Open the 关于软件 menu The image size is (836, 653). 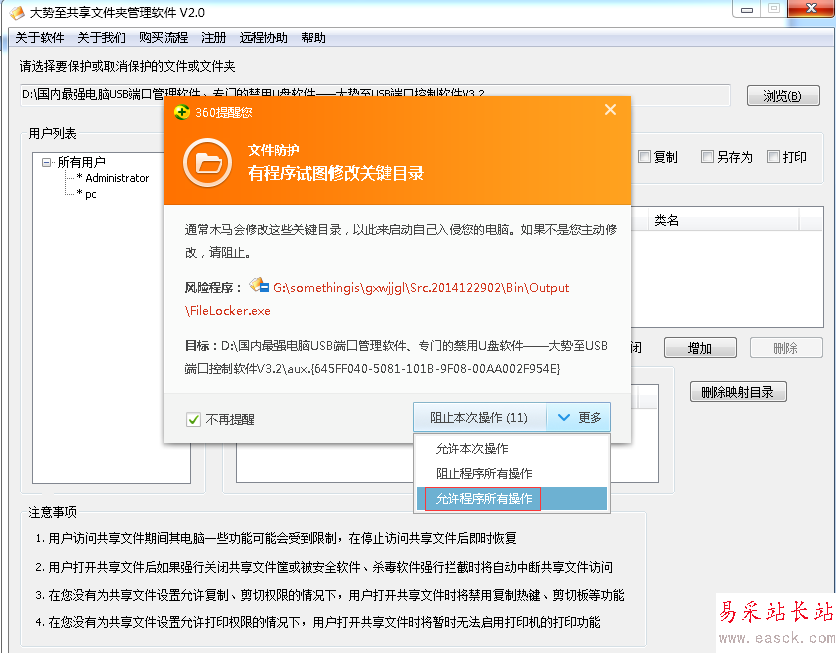coord(39,38)
